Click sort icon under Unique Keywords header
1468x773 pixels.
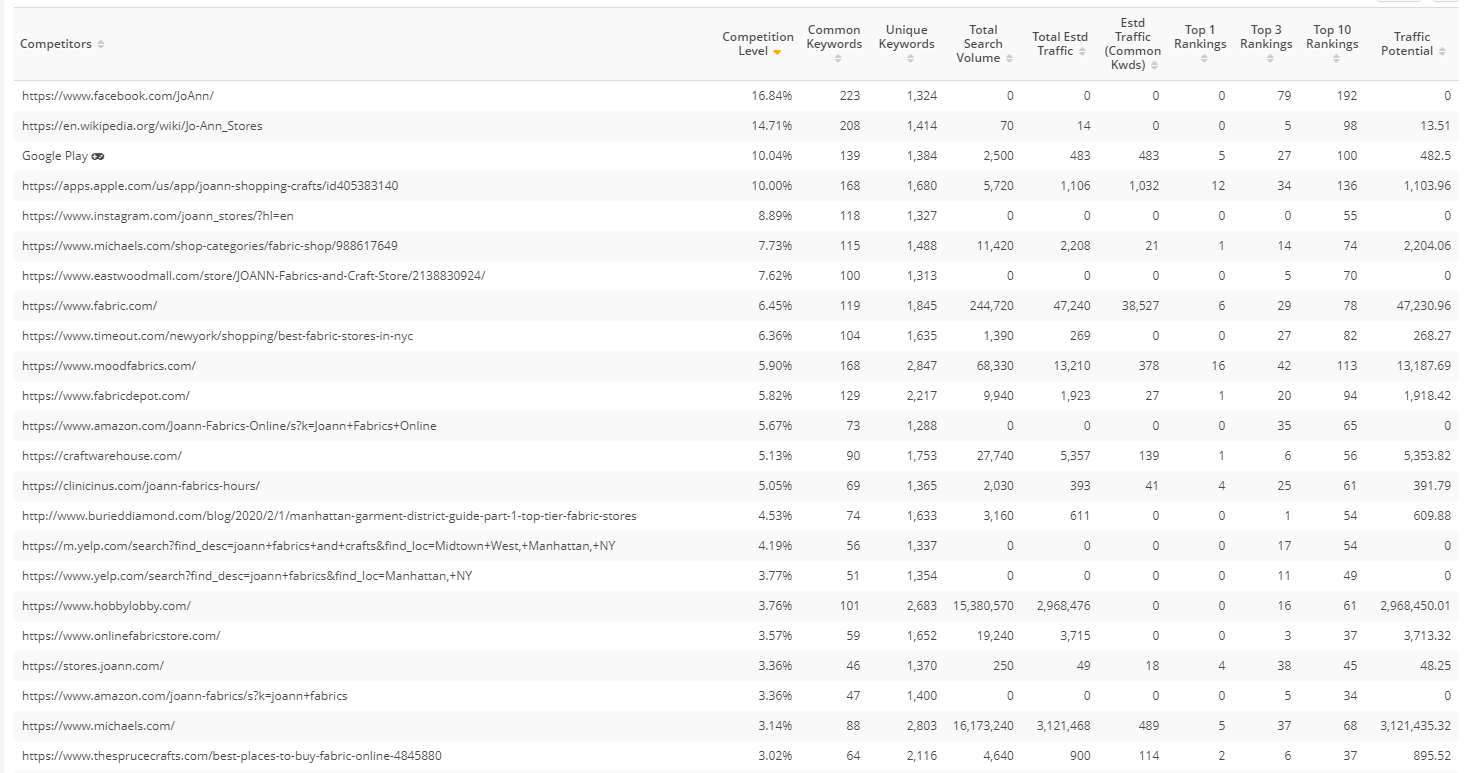coord(910,59)
